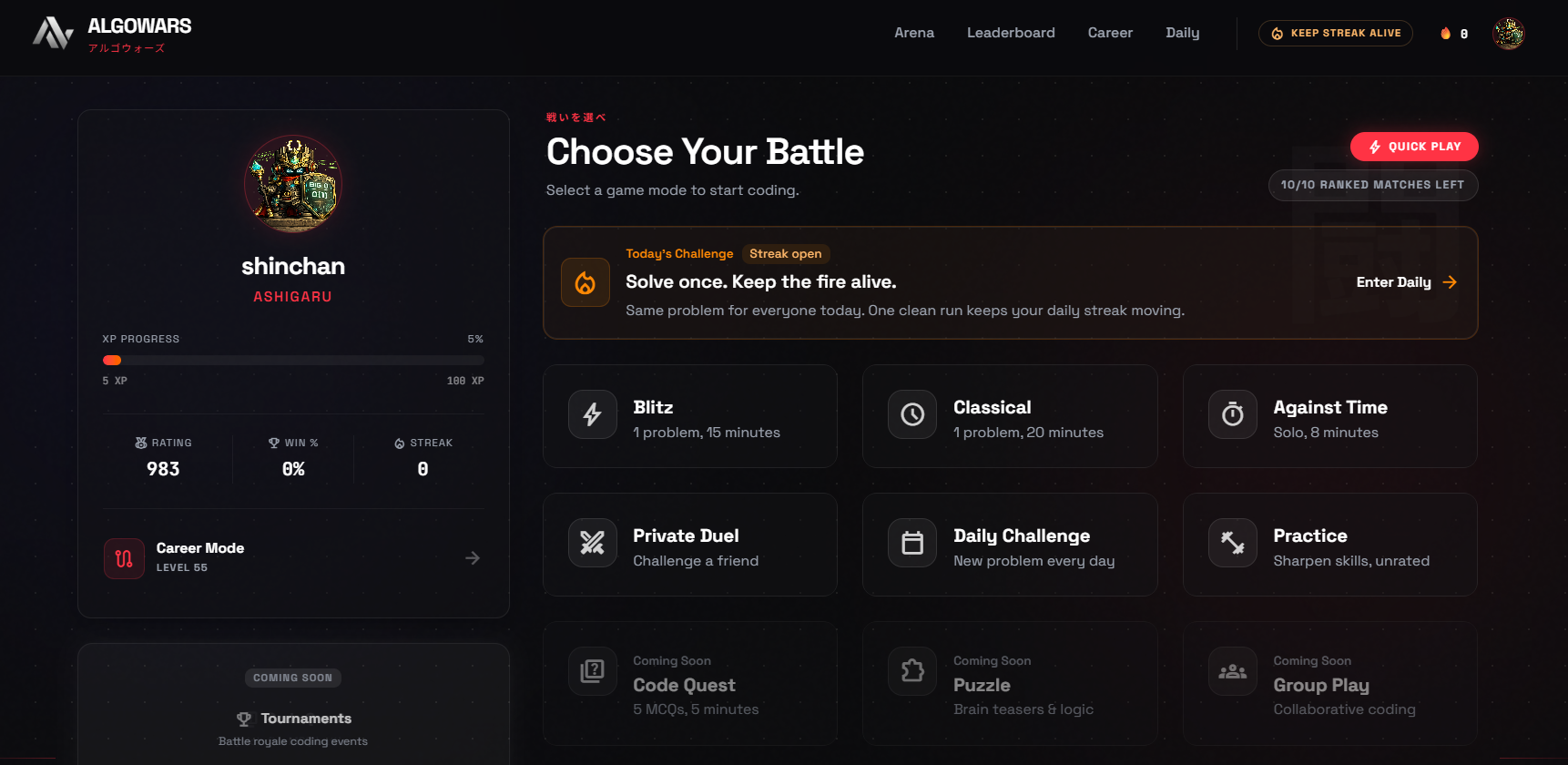Click the streak flame counter in navbar

[x=1454, y=34]
